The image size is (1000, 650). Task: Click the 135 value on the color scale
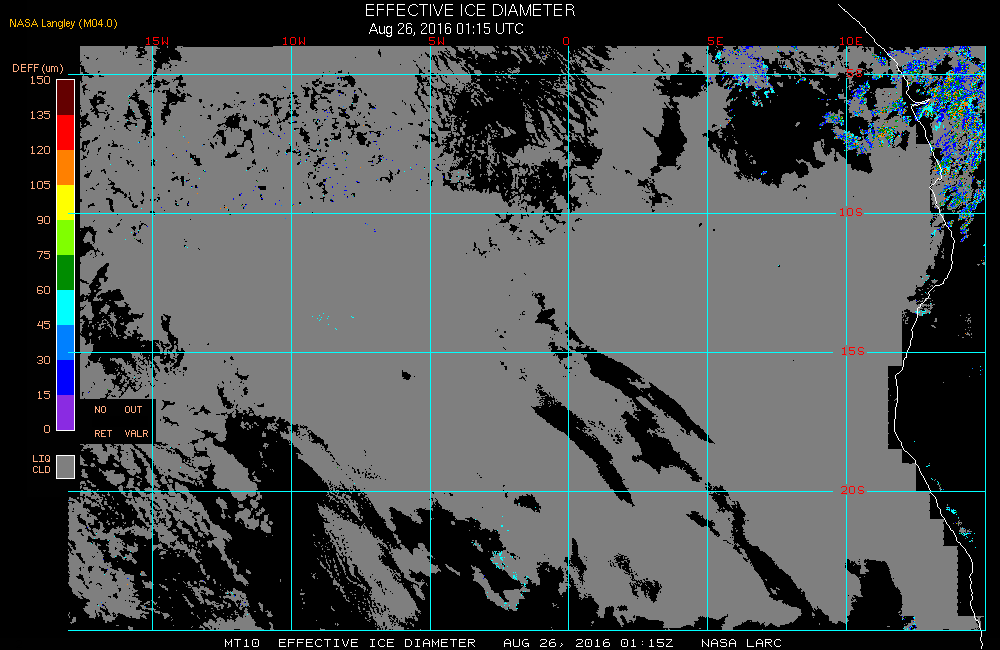click(40, 115)
